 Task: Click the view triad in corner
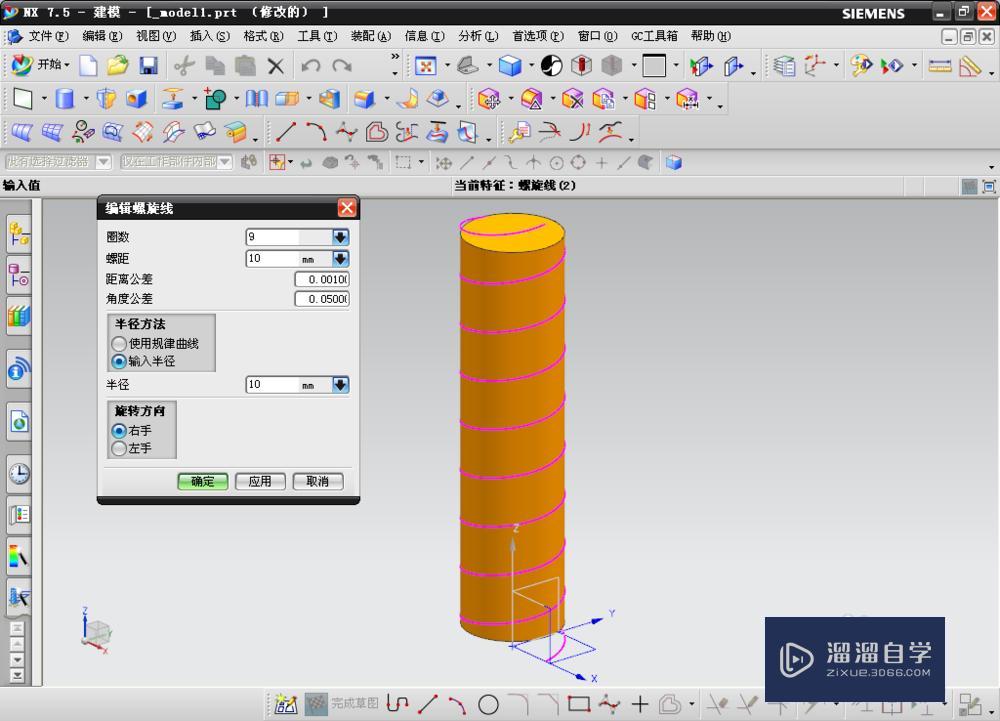pyautogui.click(x=96, y=631)
